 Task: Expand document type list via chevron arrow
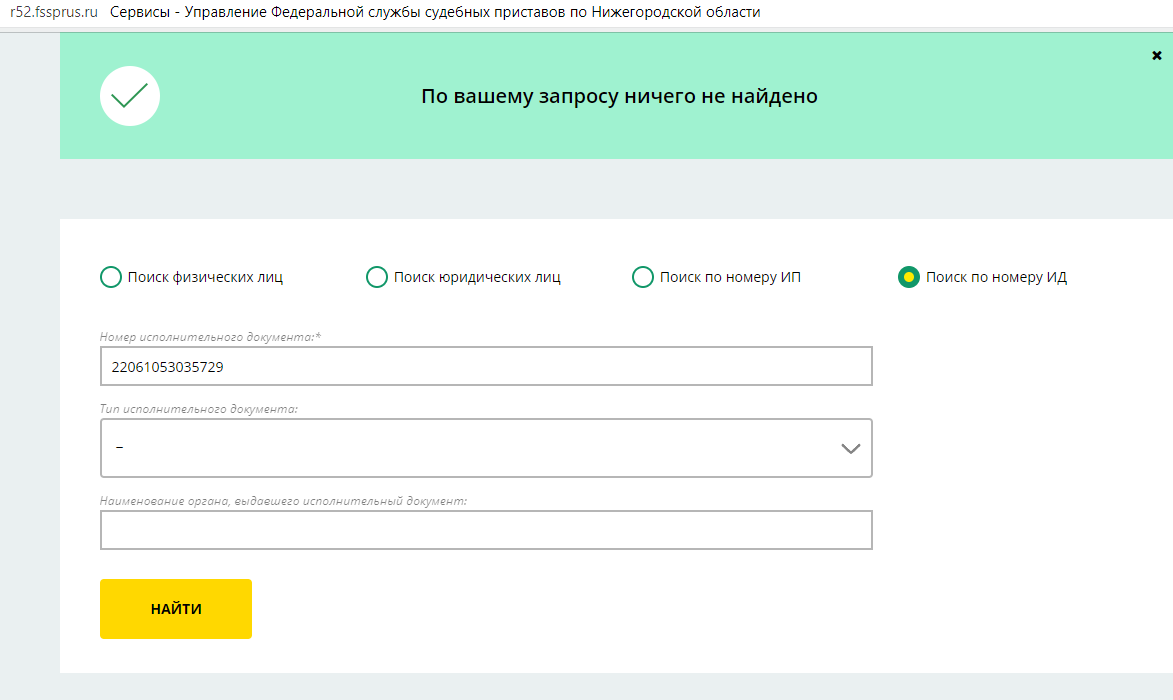click(851, 449)
